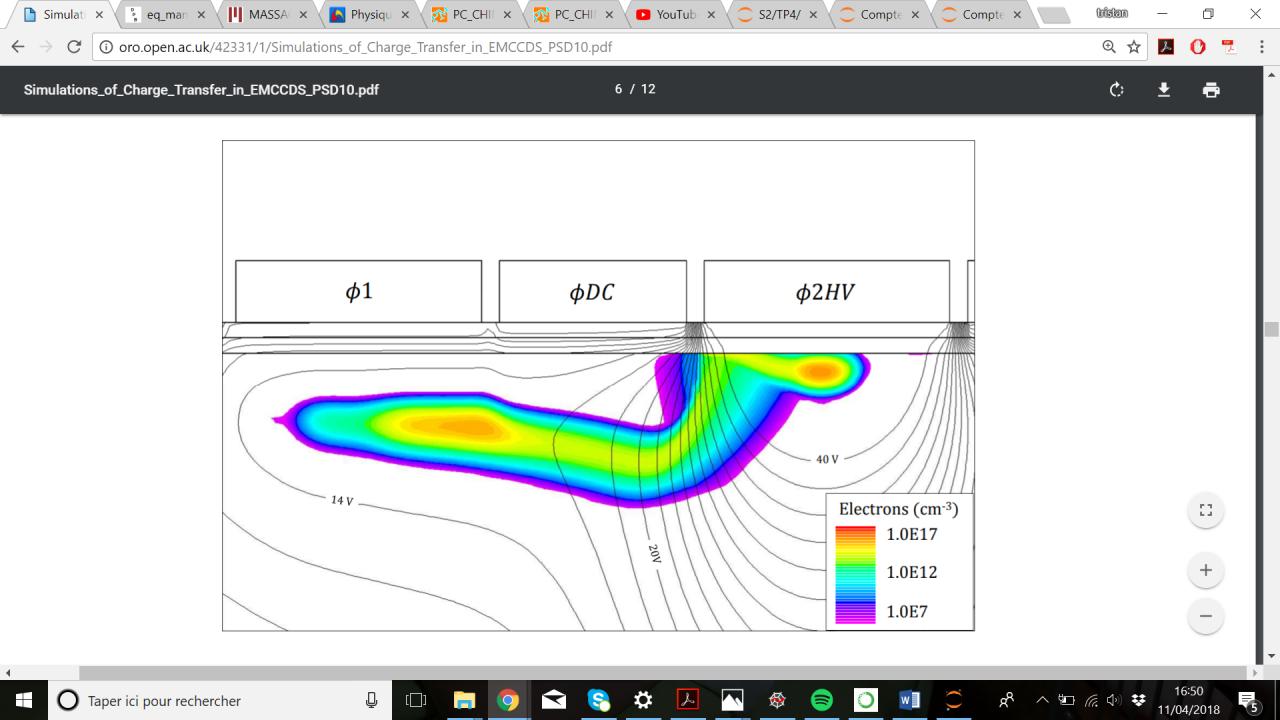Click the fit to page button
The width and height of the screenshot is (1280, 720).
tap(1206, 510)
